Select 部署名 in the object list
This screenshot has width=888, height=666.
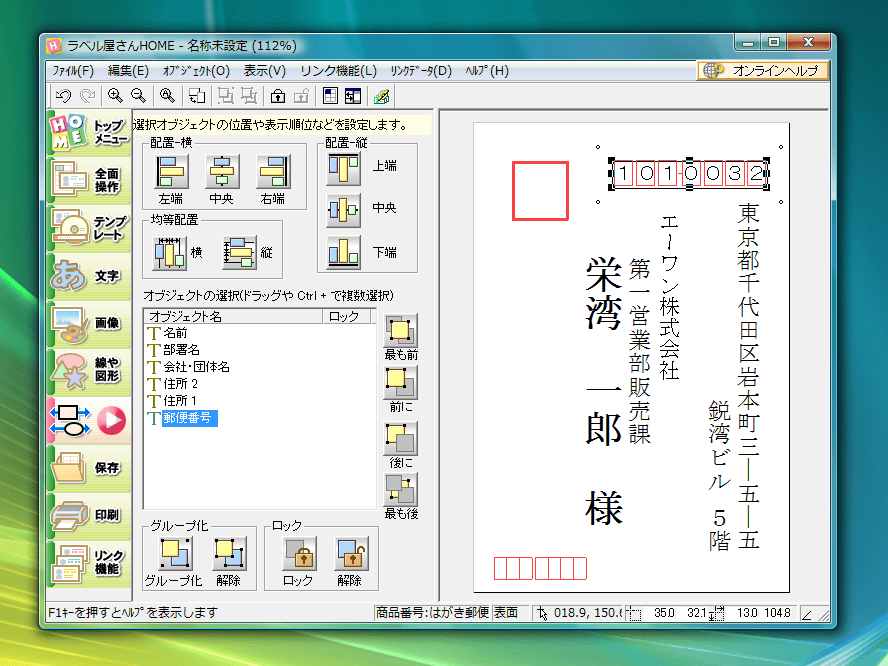(x=181, y=350)
